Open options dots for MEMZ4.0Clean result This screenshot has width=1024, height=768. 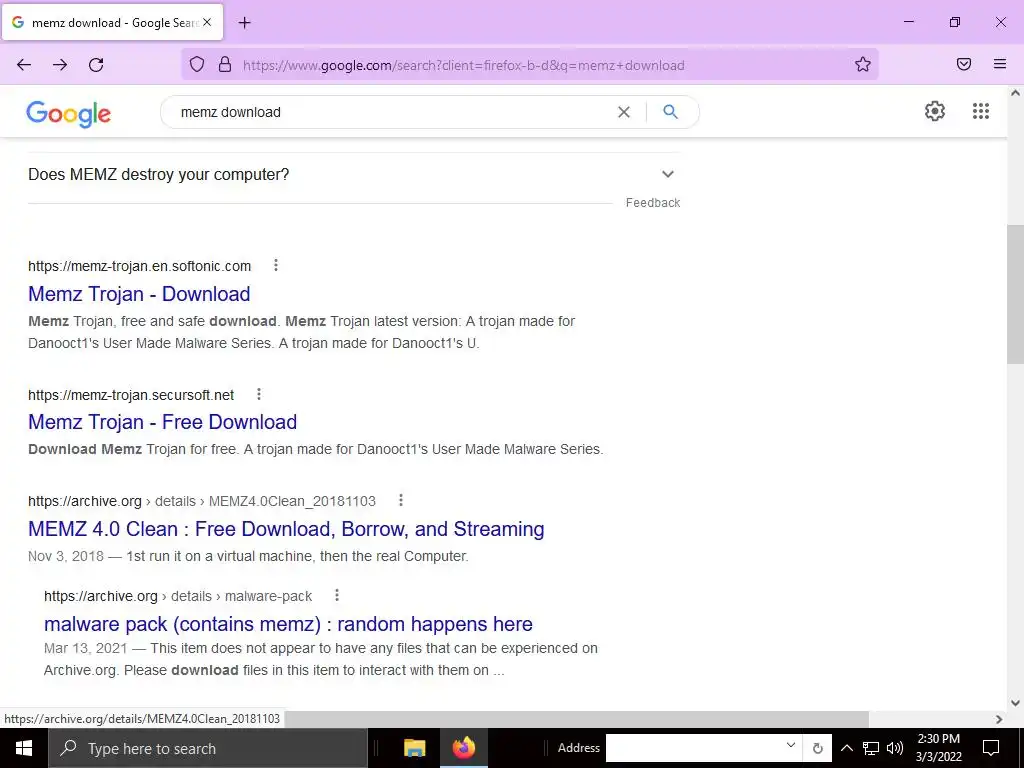[x=401, y=500]
